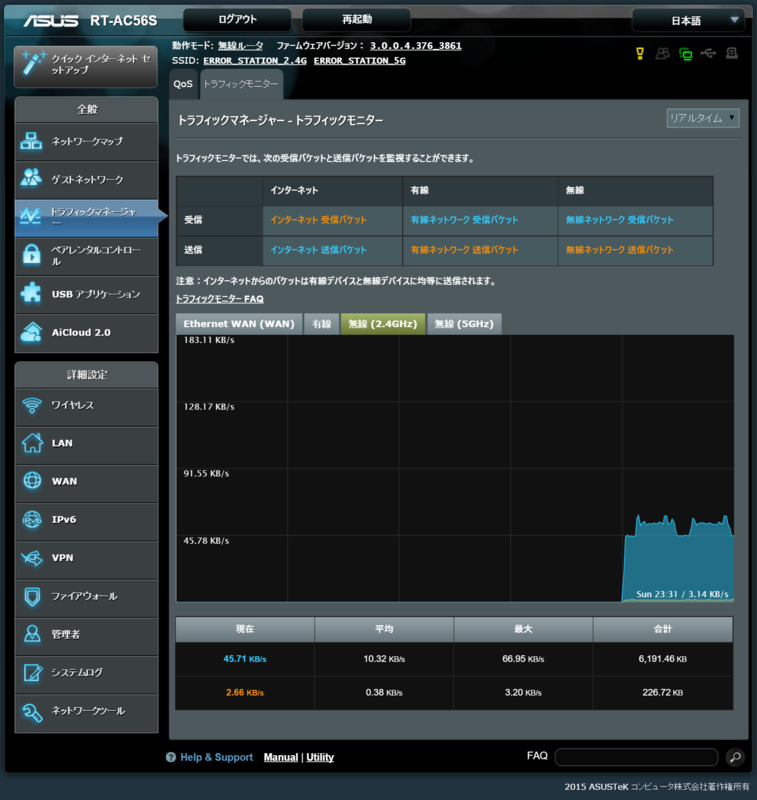This screenshot has height=800, width=757.
Task: Click the average 10.32 KB/s value
Action: click(384, 659)
